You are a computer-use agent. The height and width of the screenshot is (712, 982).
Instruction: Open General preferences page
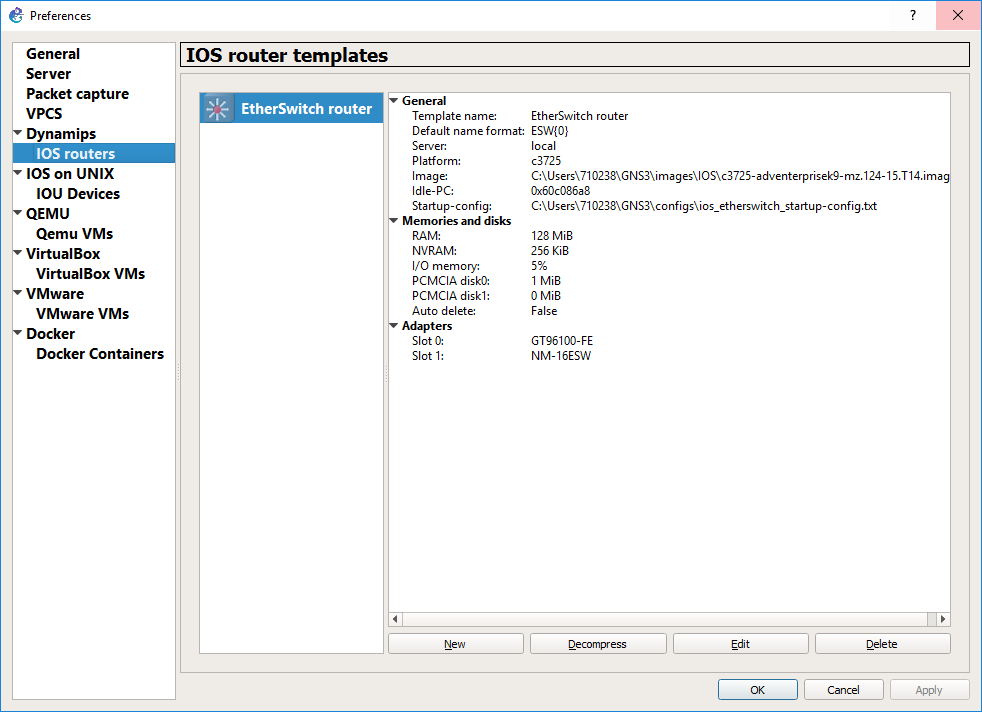(x=53, y=54)
